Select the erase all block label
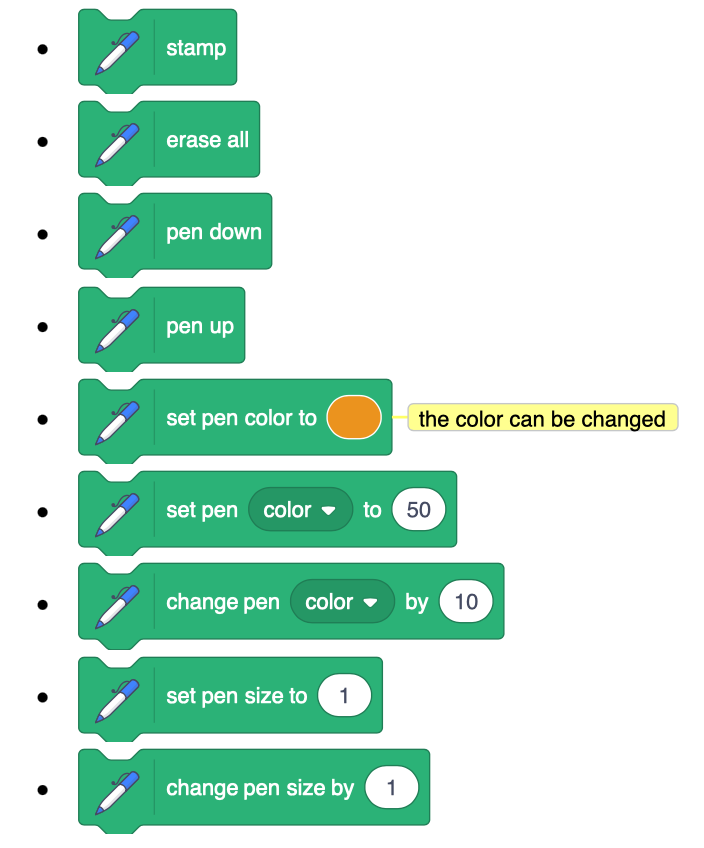This screenshot has width=704, height=848. pyautogui.click(x=208, y=140)
